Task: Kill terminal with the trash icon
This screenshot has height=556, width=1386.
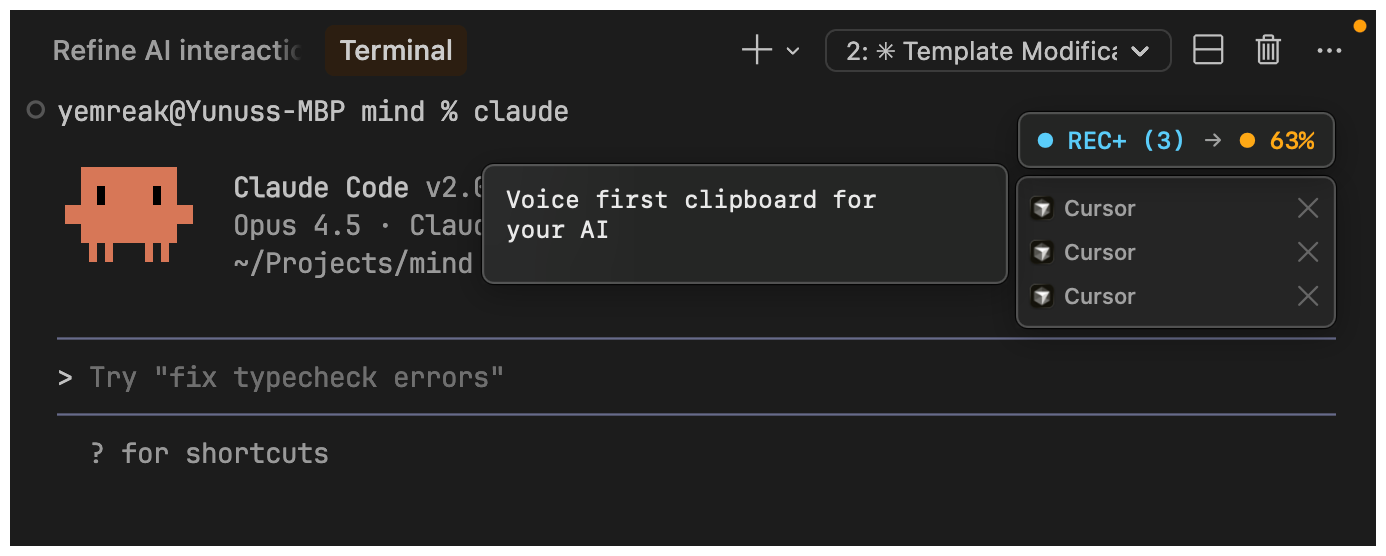Action: (1268, 51)
